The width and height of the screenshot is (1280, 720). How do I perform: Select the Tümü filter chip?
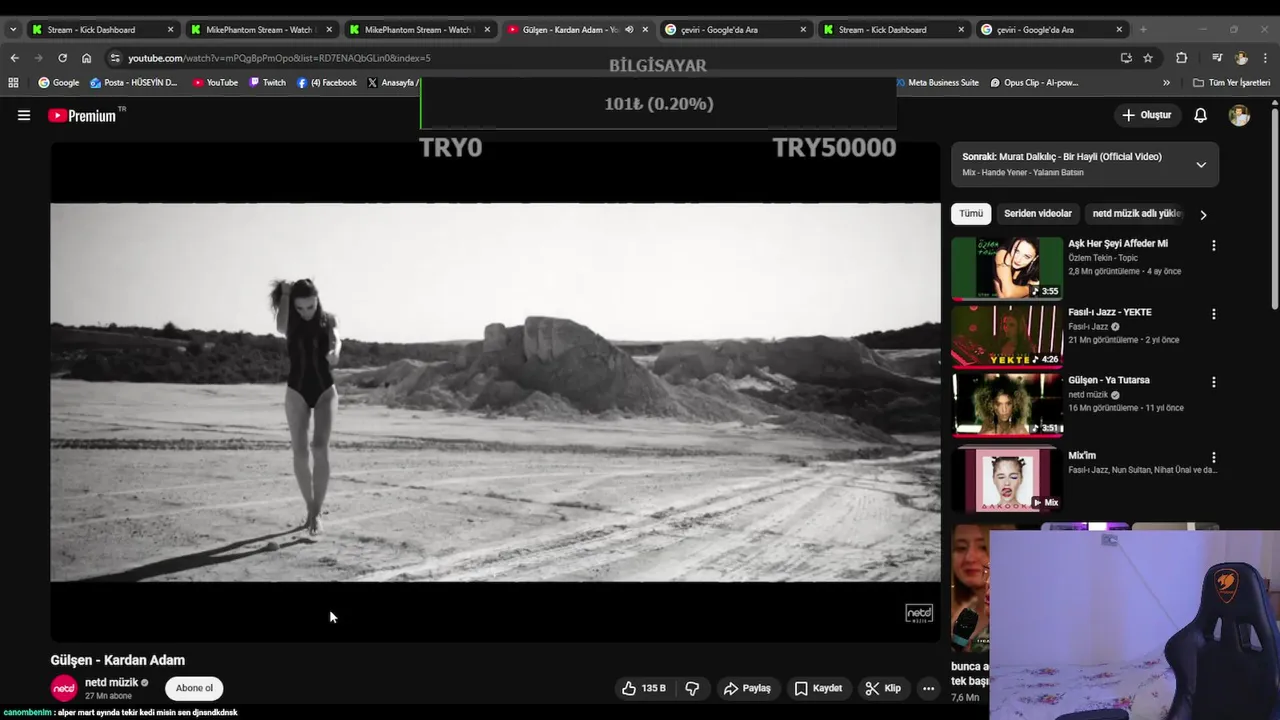coord(971,213)
